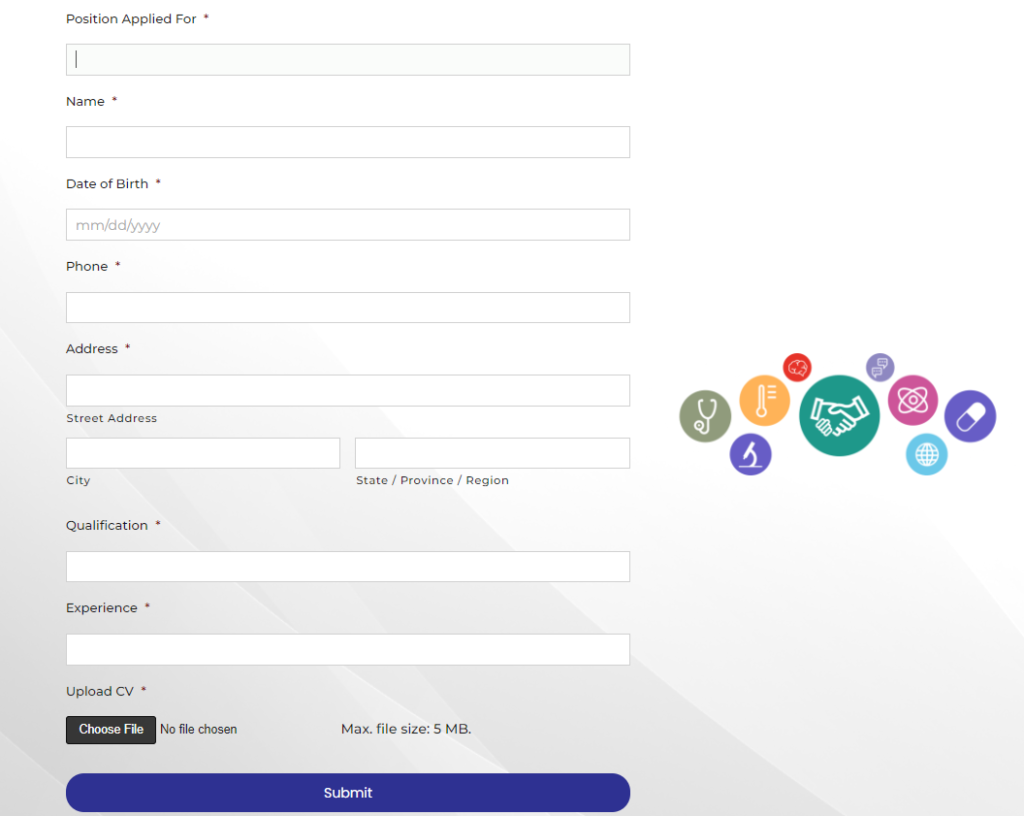Click the 'Position Applied For' label
The width and height of the screenshot is (1024, 816).
131,19
